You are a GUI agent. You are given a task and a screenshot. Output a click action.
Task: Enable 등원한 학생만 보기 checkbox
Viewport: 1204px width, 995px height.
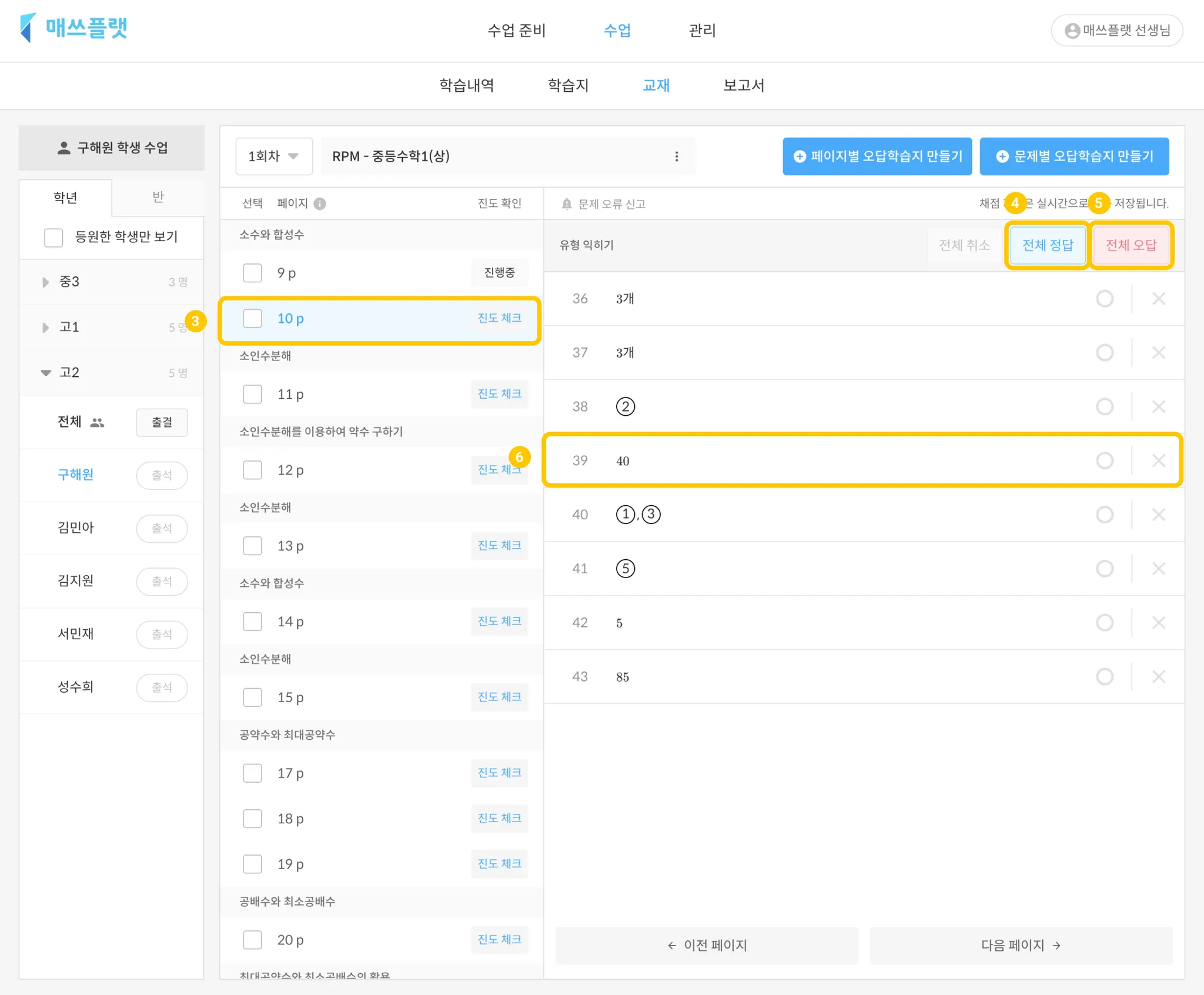(x=53, y=238)
